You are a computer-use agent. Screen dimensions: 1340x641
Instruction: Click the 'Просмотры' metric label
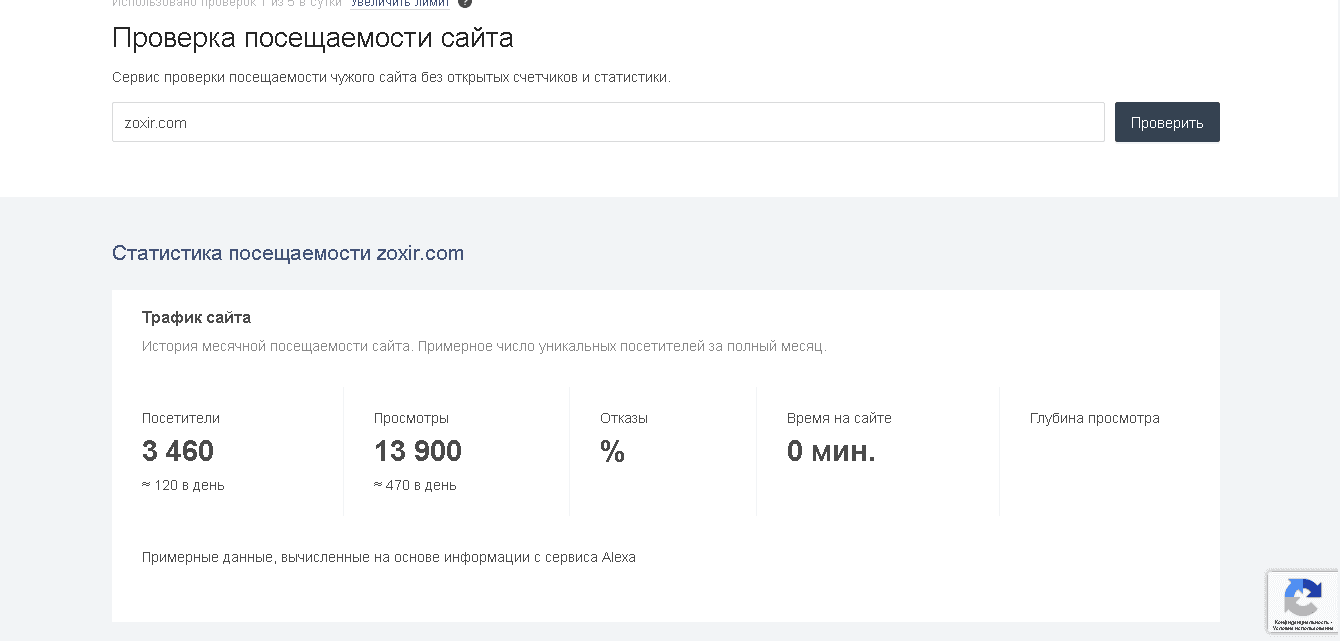click(411, 418)
